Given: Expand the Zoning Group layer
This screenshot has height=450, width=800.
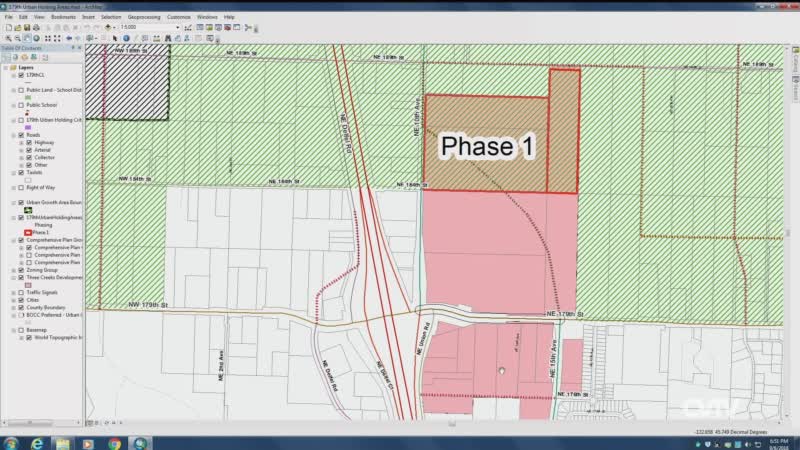Looking at the screenshot, I should tap(13, 269).
